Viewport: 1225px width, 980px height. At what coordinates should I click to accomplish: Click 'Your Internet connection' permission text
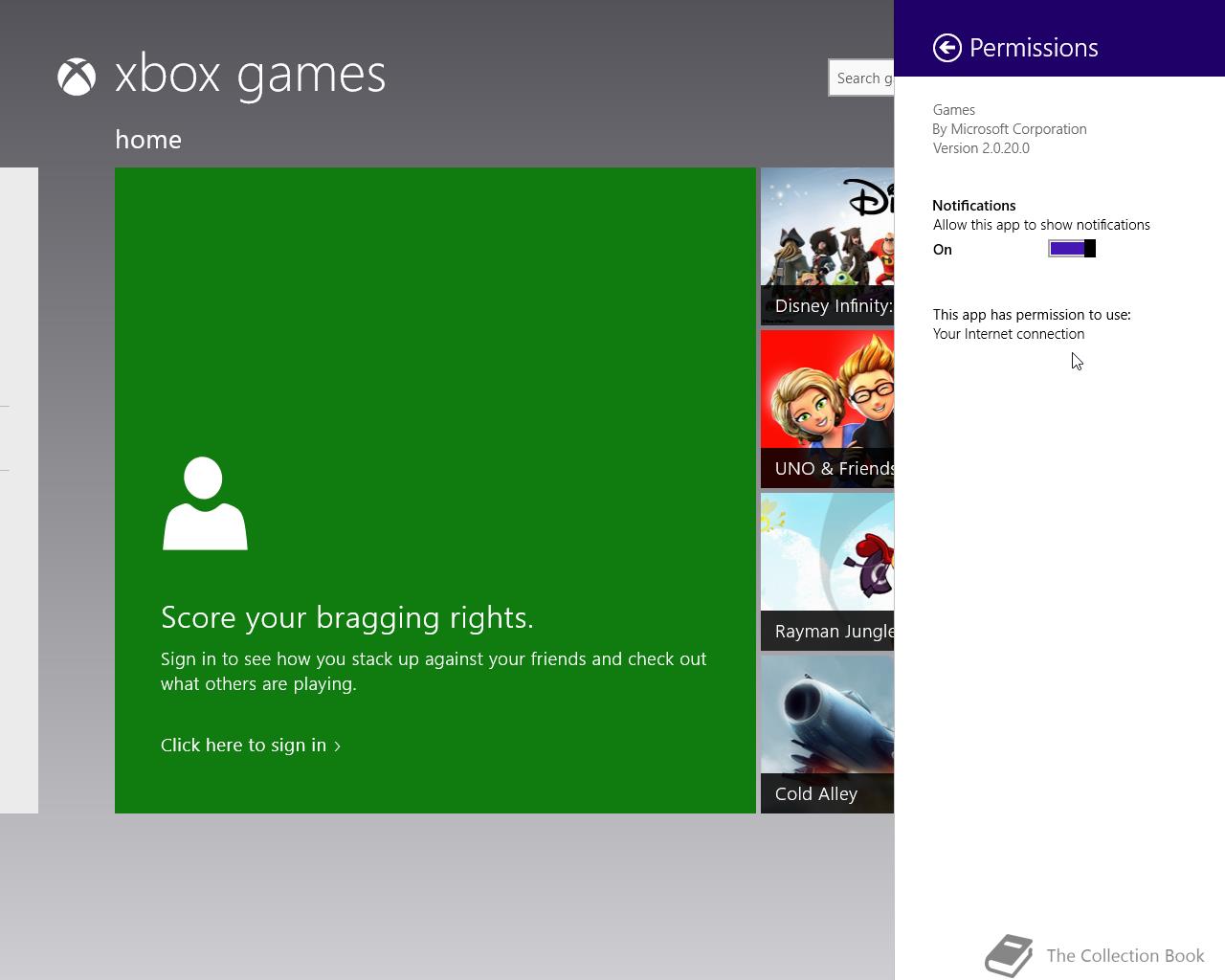pos(1009,334)
